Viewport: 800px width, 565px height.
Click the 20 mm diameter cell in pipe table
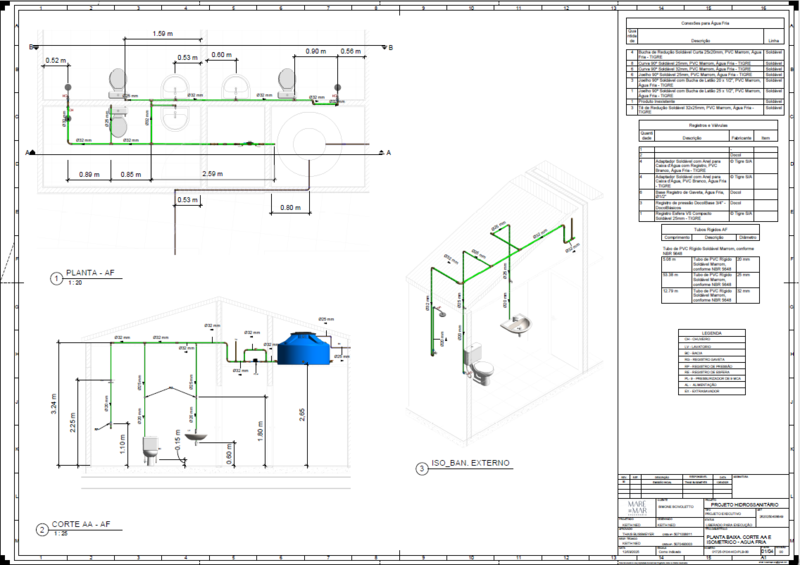pos(747,264)
